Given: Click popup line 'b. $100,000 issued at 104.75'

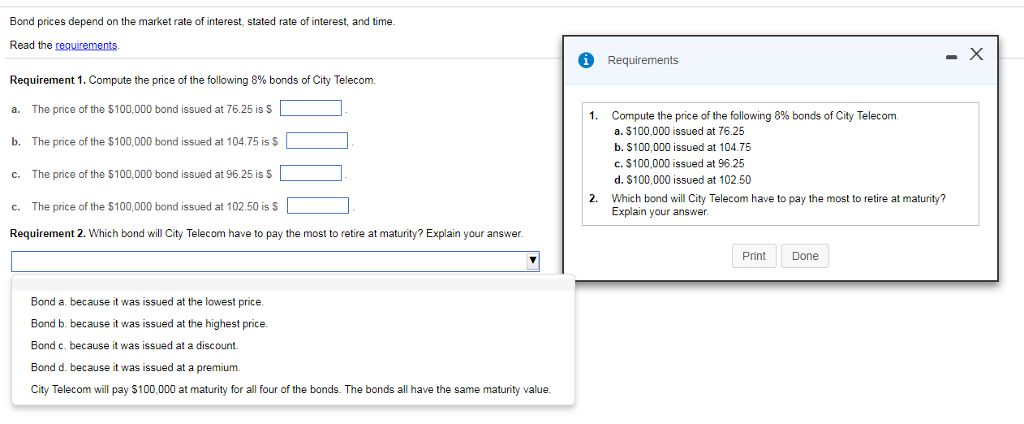Looking at the screenshot, I should coord(682,148).
